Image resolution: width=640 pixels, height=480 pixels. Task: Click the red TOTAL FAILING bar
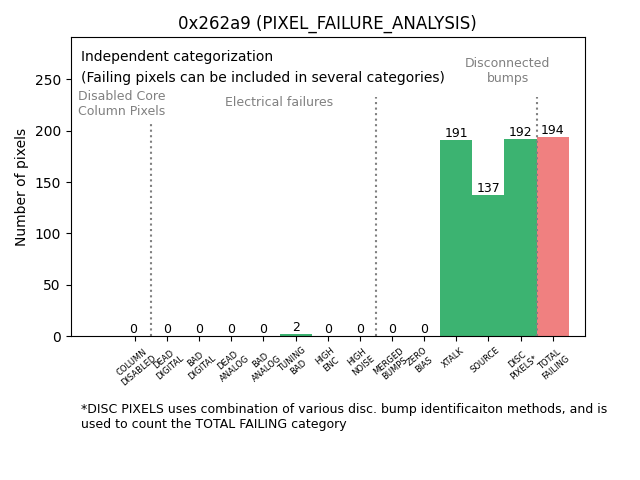[x=553, y=238]
